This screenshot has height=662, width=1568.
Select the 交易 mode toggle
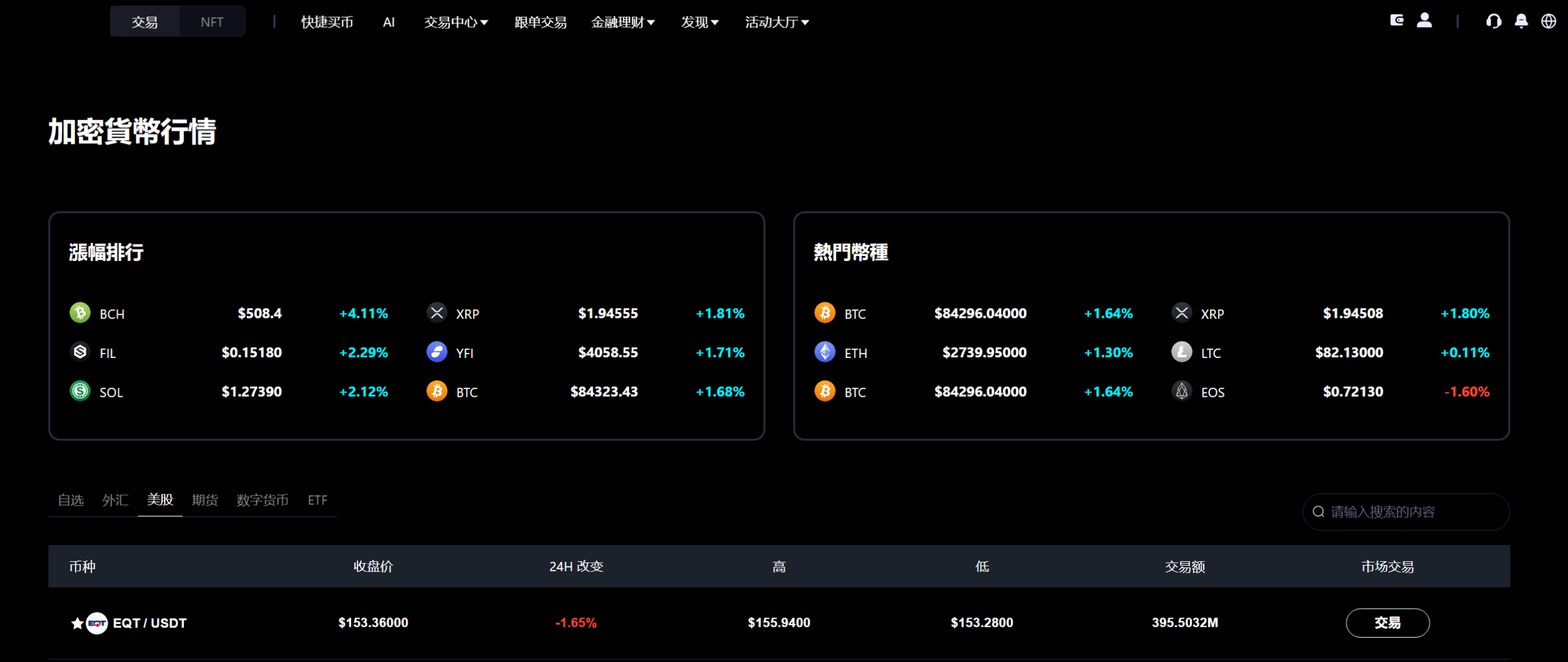pos(144,21)
